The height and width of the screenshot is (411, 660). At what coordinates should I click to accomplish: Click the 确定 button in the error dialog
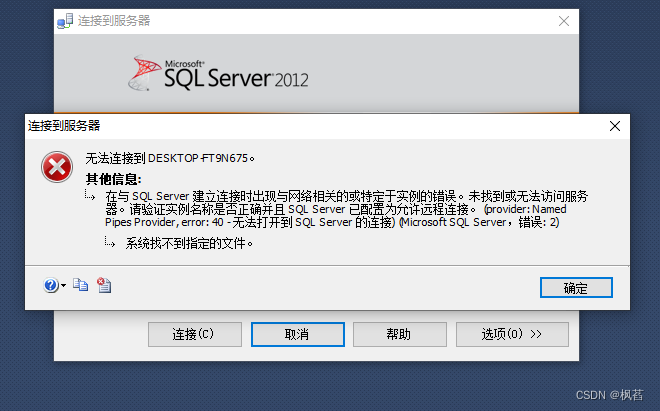click(x=576, y=288)
